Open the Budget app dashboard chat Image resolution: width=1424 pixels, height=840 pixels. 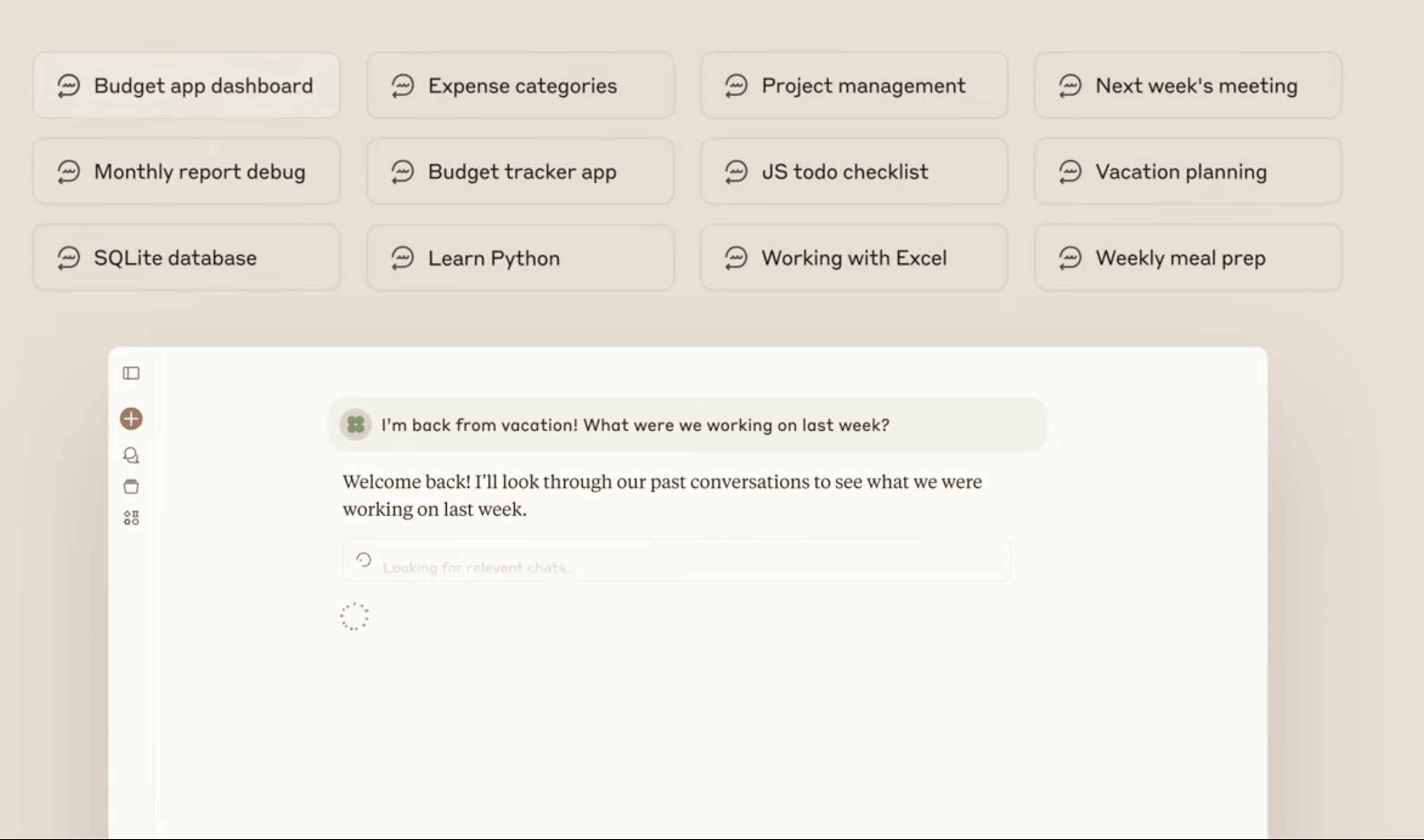186,85
